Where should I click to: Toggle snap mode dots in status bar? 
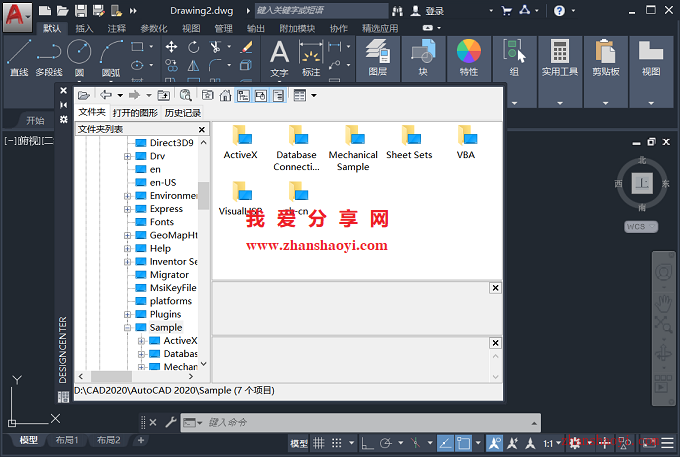coord(337,443)
